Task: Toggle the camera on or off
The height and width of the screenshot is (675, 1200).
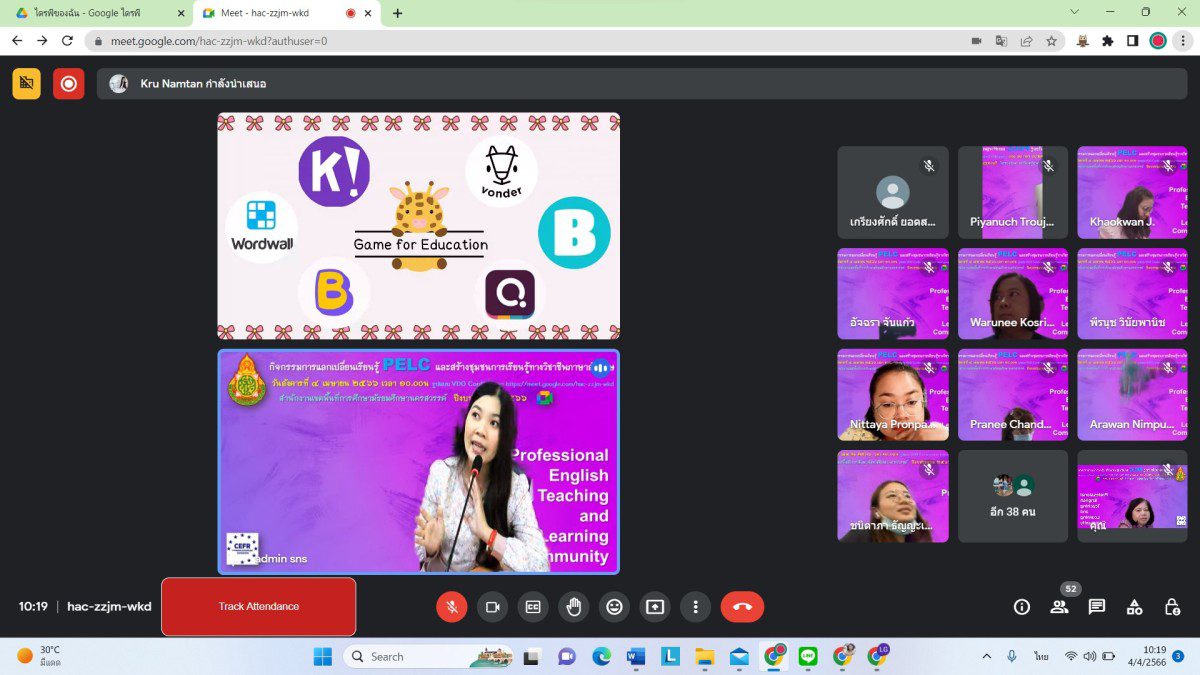Action: 492,606
